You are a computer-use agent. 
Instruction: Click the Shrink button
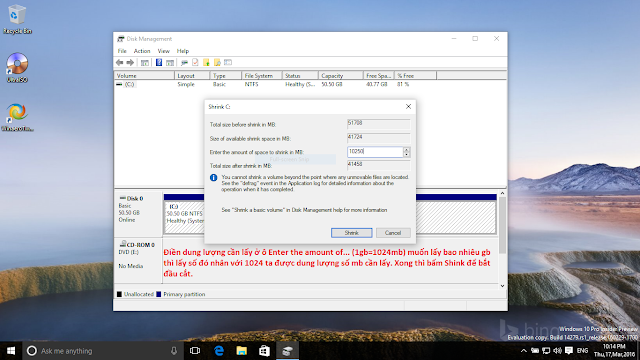[x=351, y=233]
